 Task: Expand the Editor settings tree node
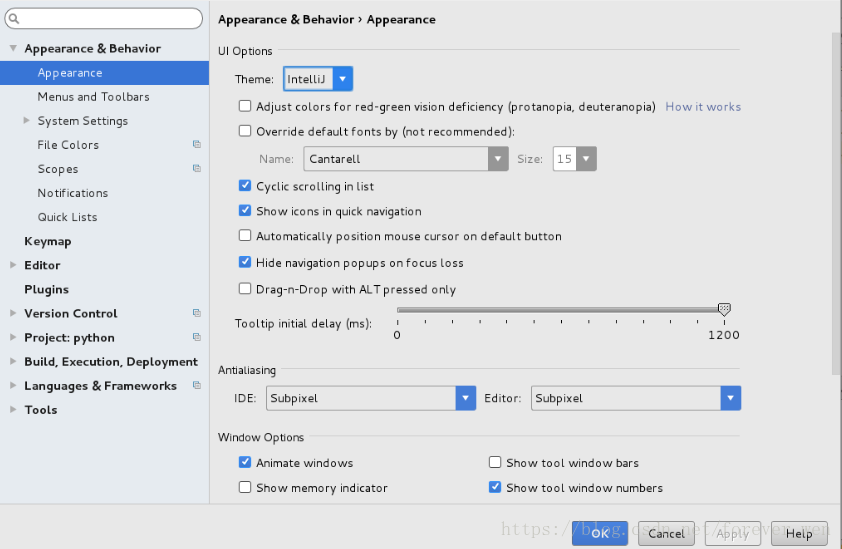coord(13,265)
